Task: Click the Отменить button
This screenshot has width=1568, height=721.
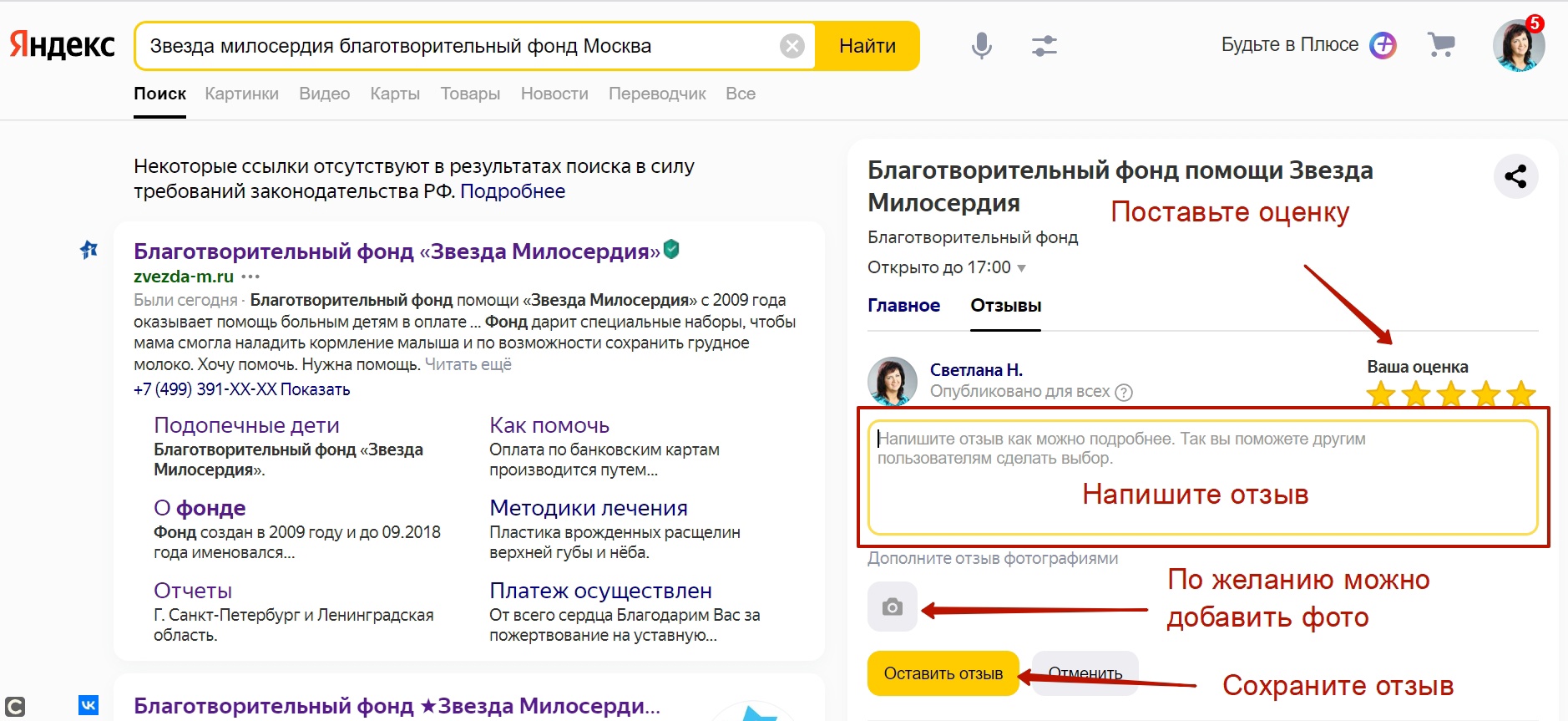Action: [1085, 673]
